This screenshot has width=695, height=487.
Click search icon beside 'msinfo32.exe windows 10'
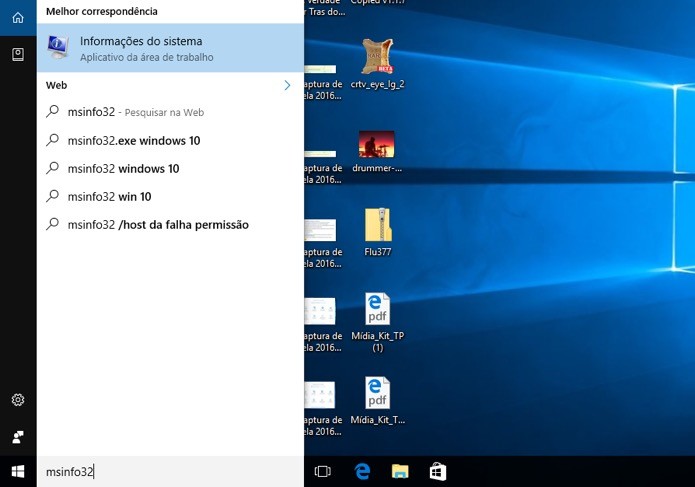pos(52,140)
